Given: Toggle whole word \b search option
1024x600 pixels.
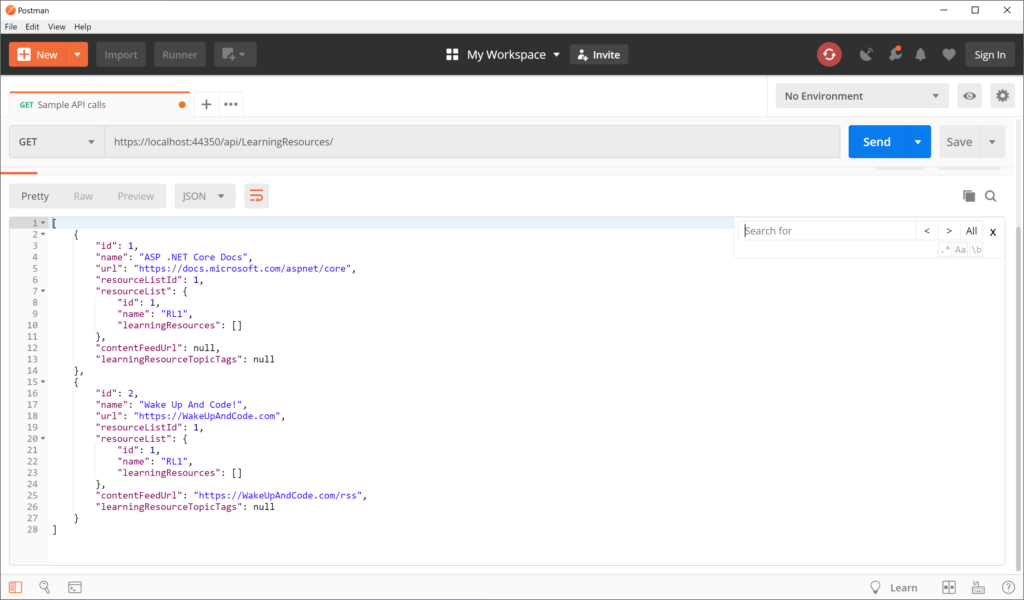Looking at the screenshot, I should click(x=976, y=249).
